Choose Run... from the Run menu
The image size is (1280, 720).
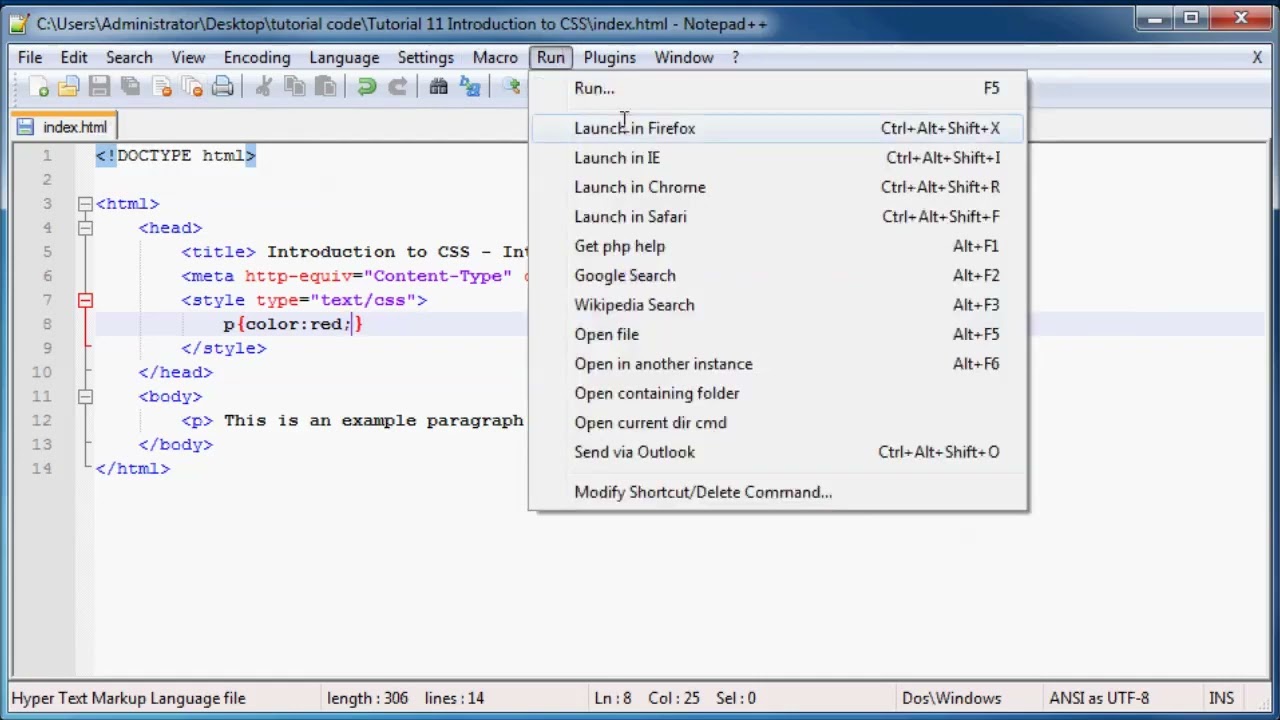(778, 88)
